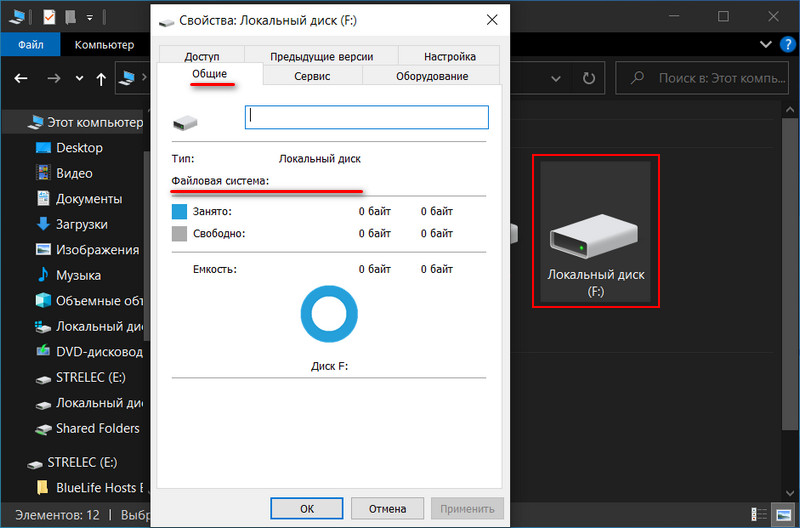The width and height of the screenshot is (800, 528).
Task: Click the disk label input field
Action: pyautogui.click(x=367, y=117)
